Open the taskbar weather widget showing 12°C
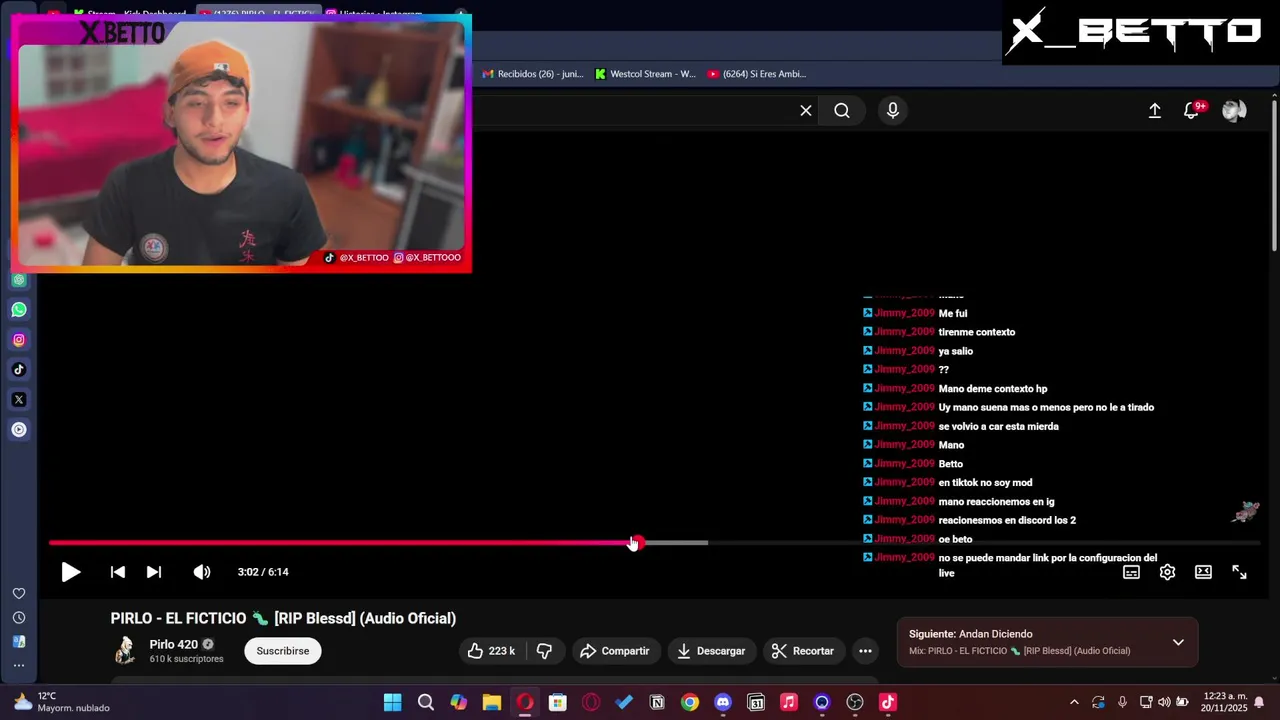 [60, 702]
